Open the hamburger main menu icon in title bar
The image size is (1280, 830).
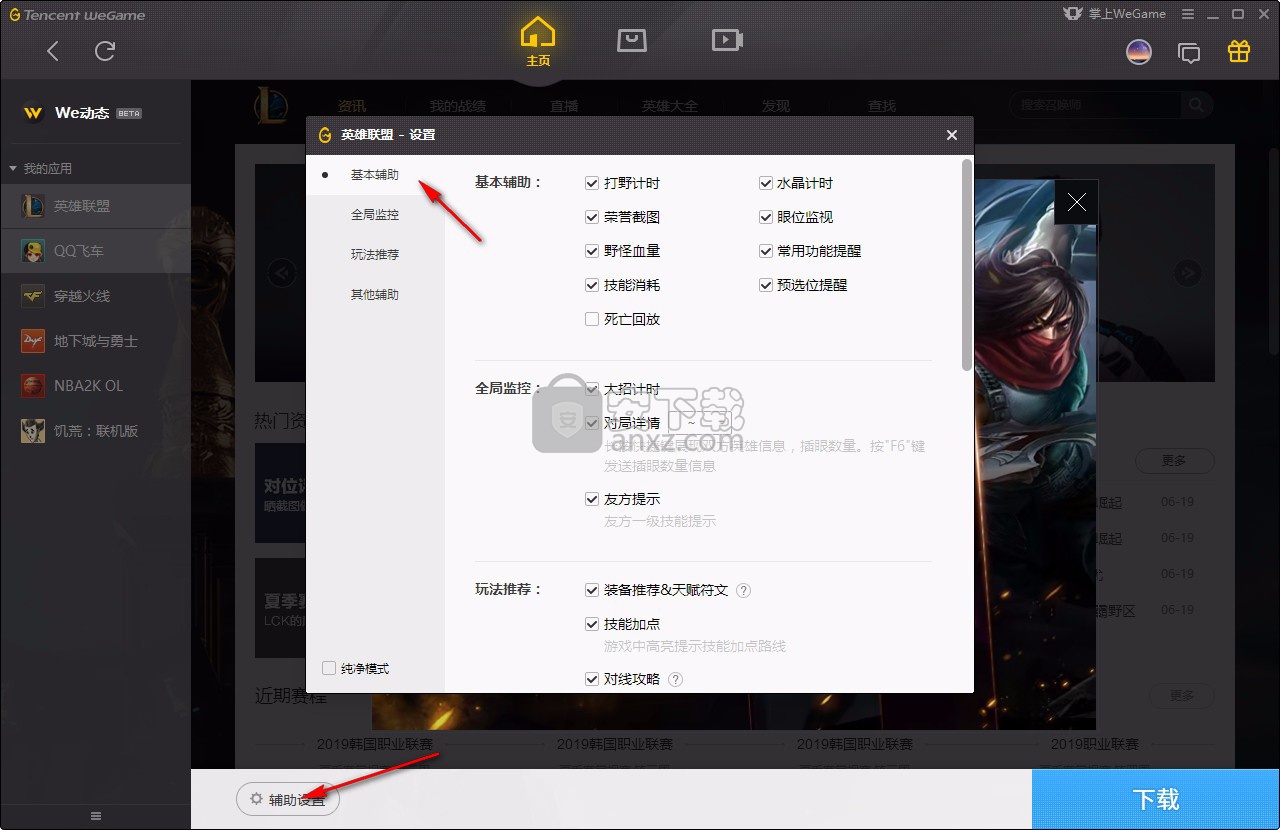pos(1188,14)
